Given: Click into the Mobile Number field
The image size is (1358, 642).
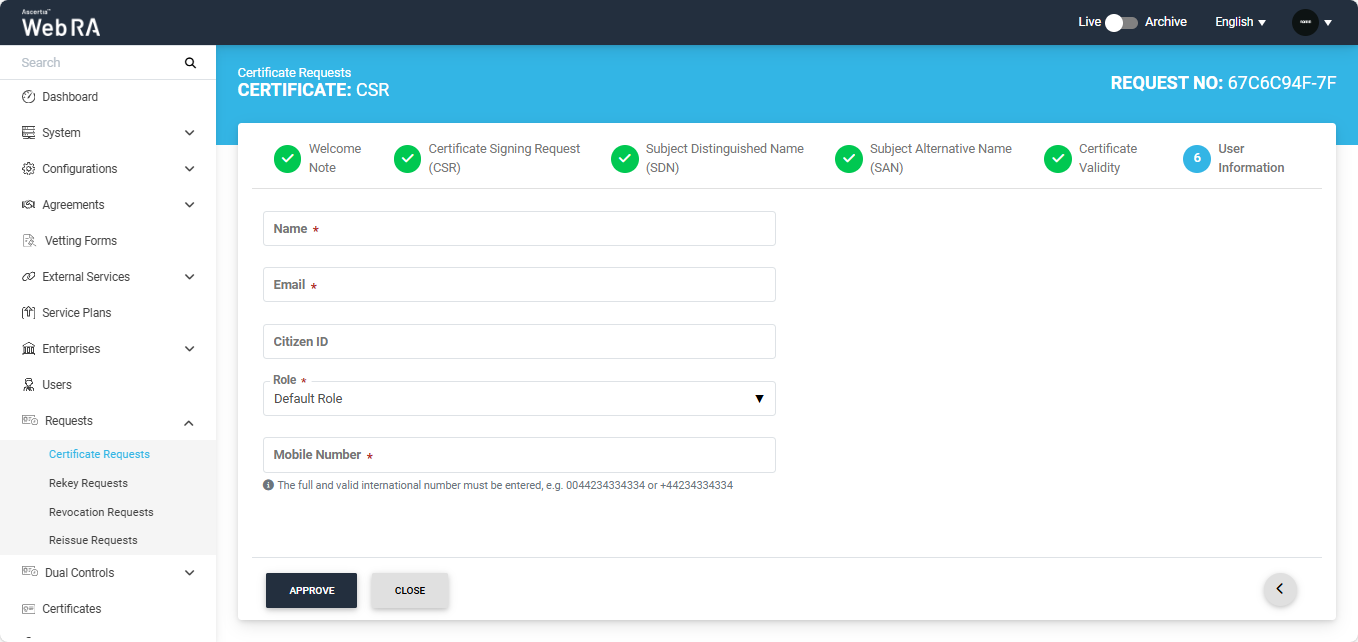Looking at the screenshot, I should coord(518,455).
